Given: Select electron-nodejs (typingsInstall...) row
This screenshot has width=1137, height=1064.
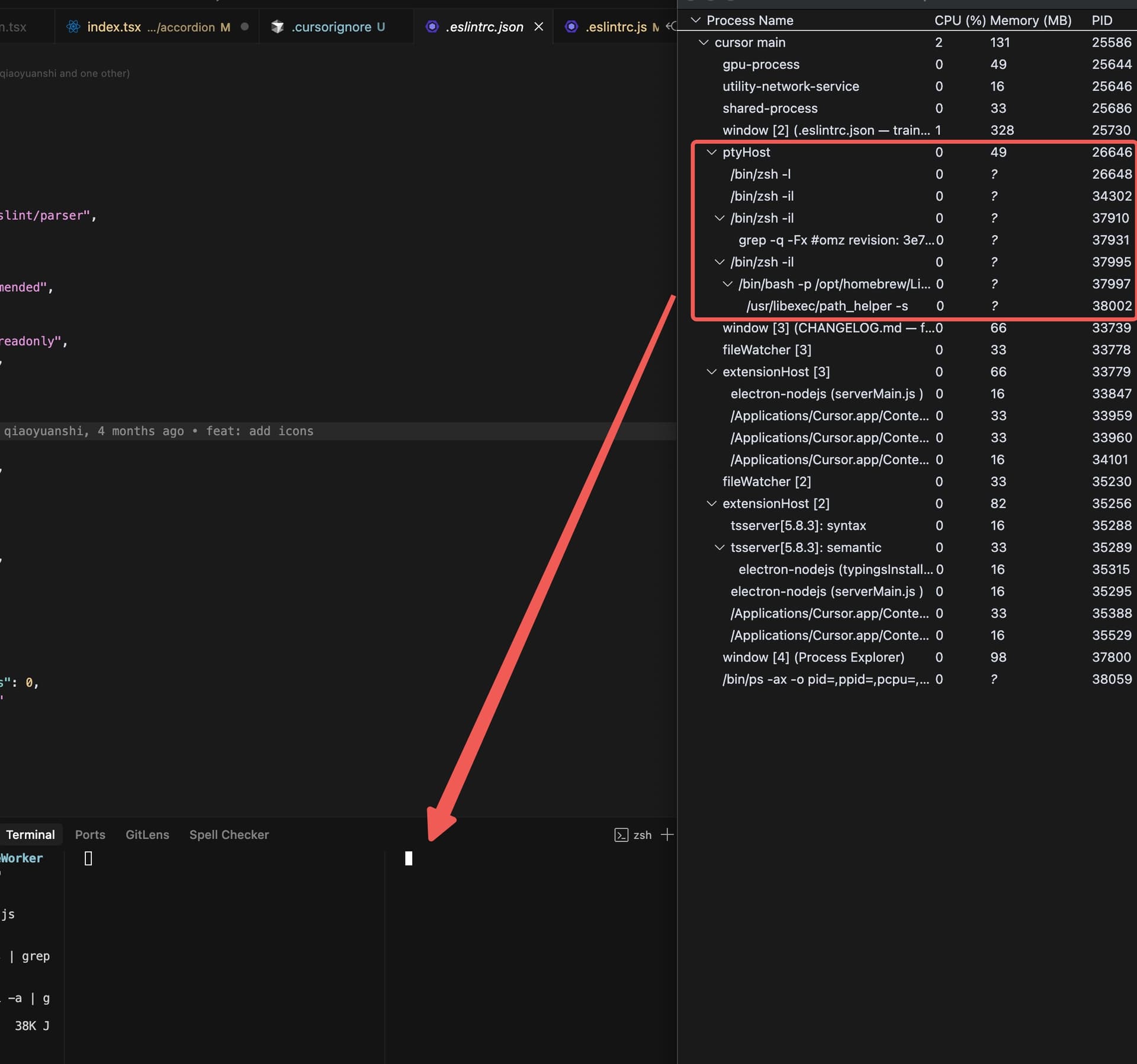Looking at the screenshot, I should [x=907, y=569].
